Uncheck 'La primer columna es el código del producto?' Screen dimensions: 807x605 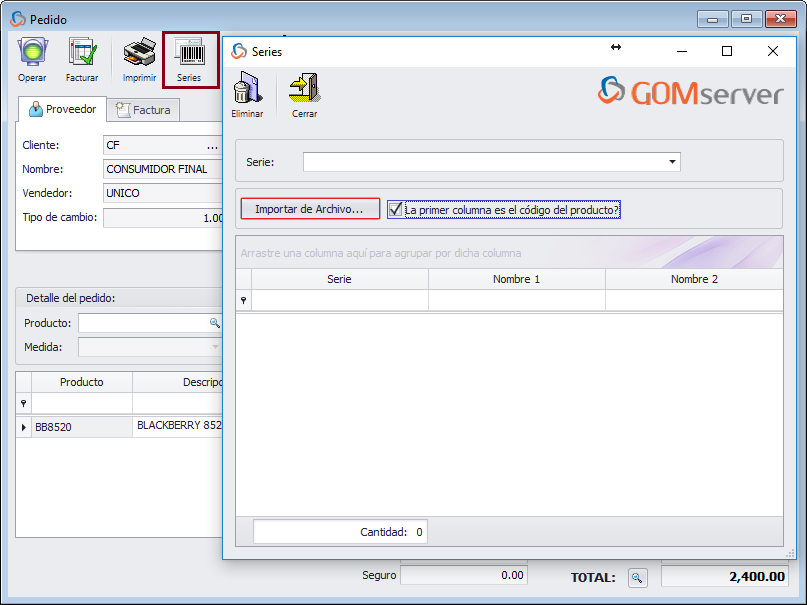pos(396,208)
